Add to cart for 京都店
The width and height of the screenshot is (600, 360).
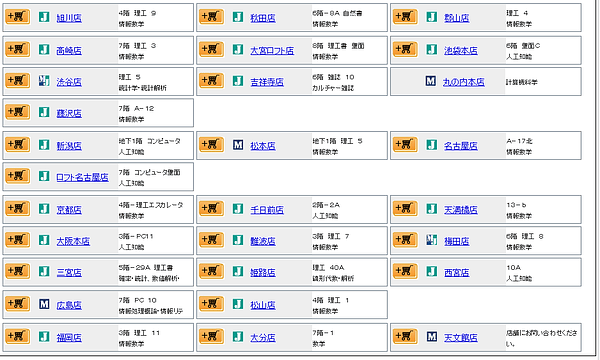tap(18, 209)
